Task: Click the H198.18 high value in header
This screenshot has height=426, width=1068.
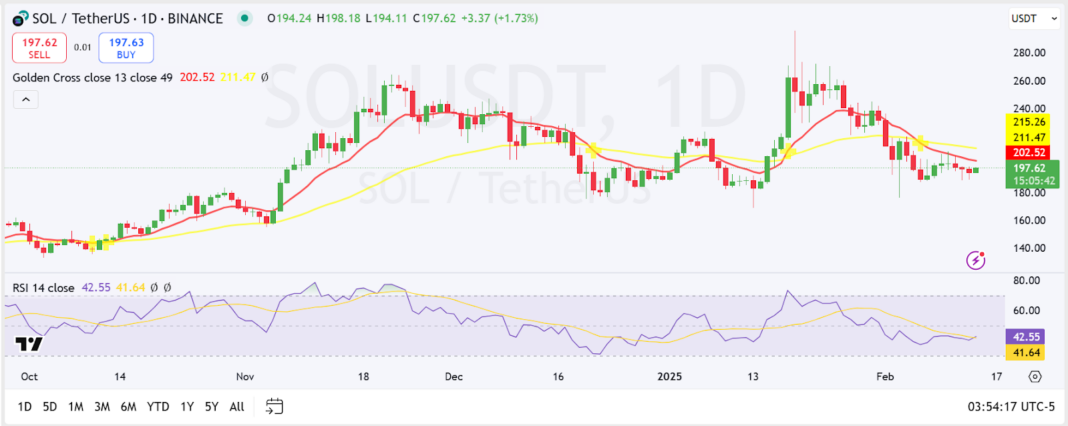Action: (339, 18)
